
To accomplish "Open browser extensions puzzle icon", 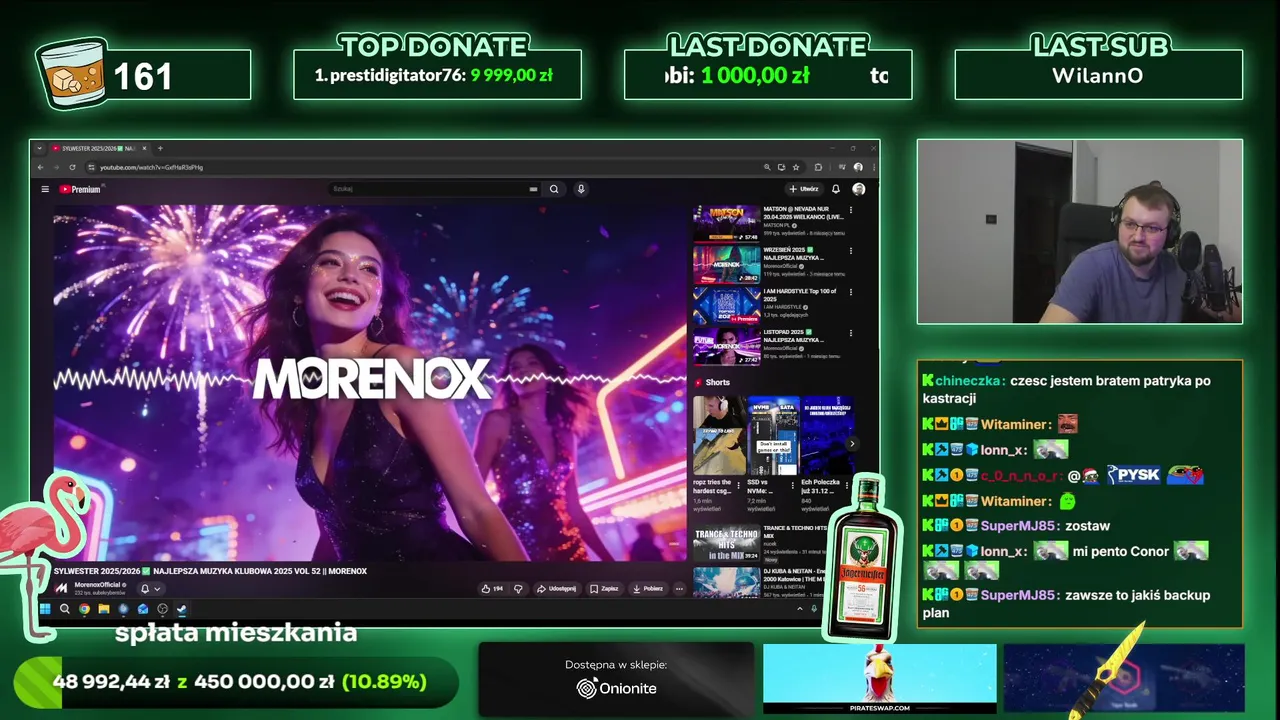I will tap(818, 167).
